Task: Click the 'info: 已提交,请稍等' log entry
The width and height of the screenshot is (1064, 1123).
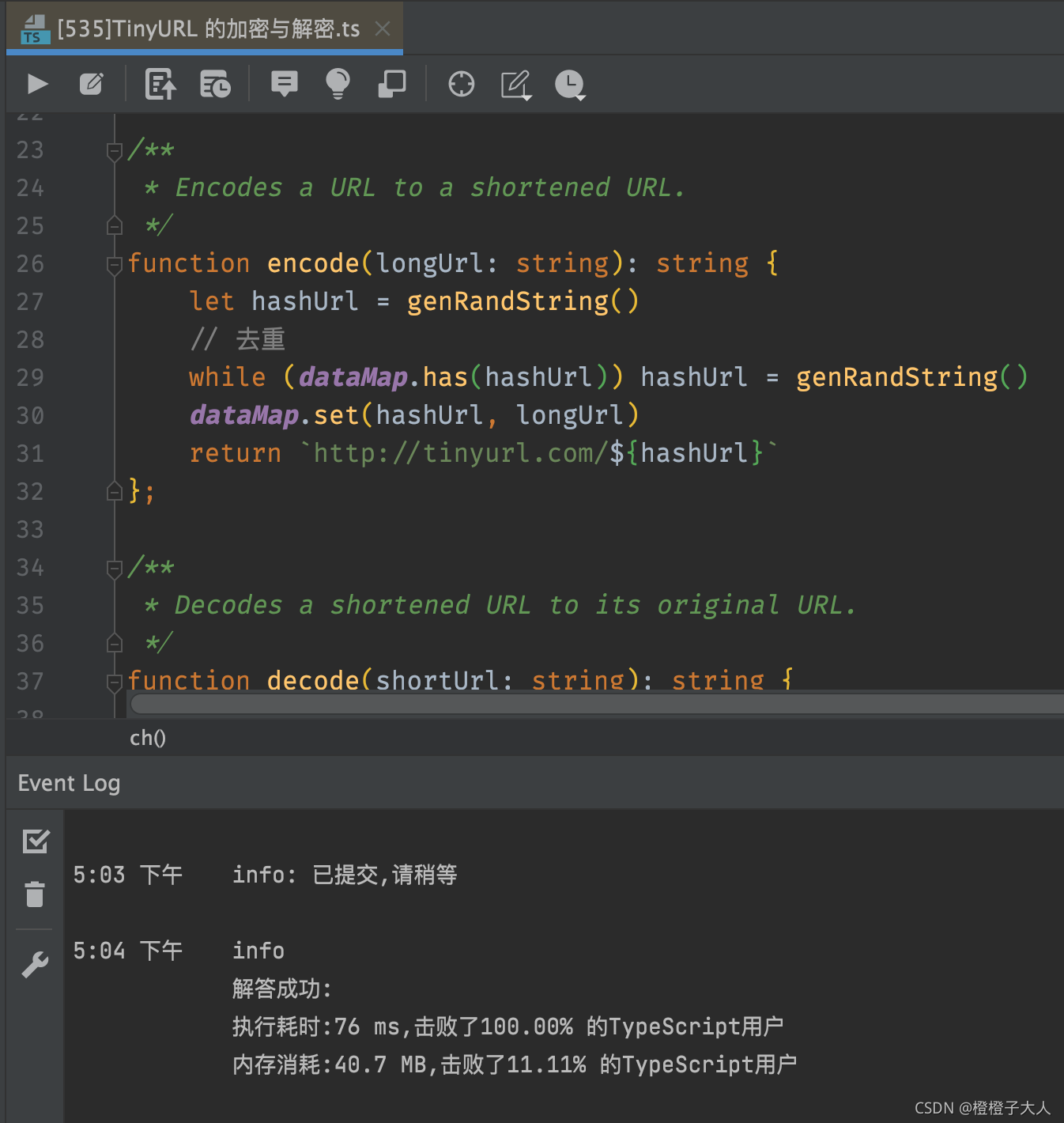Action: point(345,875)
